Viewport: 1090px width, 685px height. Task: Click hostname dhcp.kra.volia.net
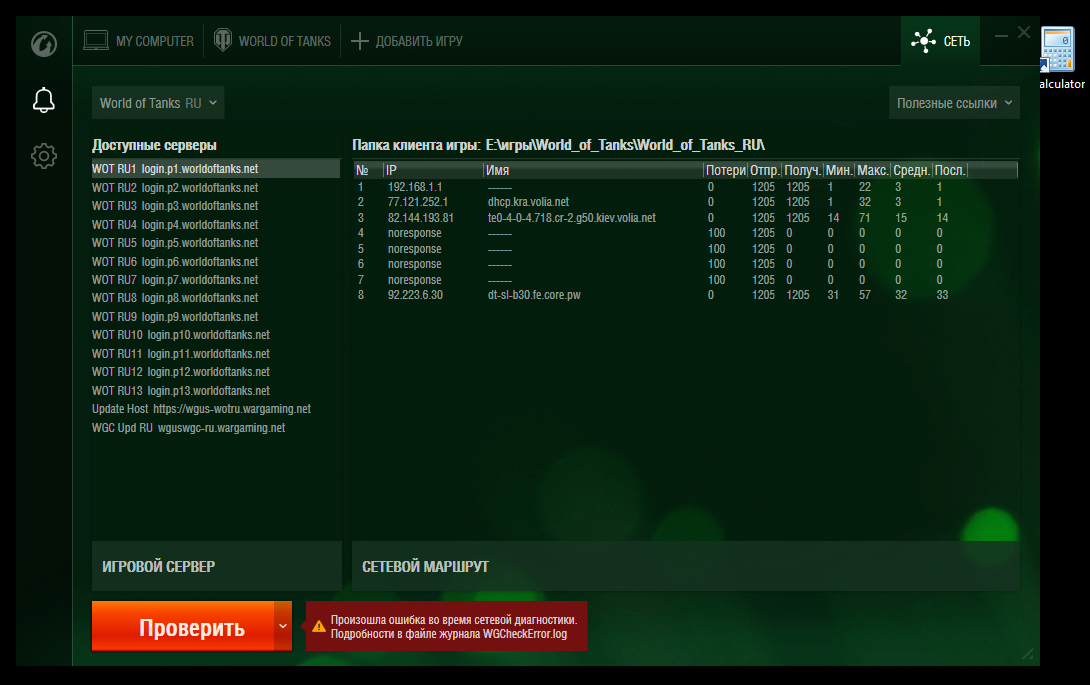528,202
